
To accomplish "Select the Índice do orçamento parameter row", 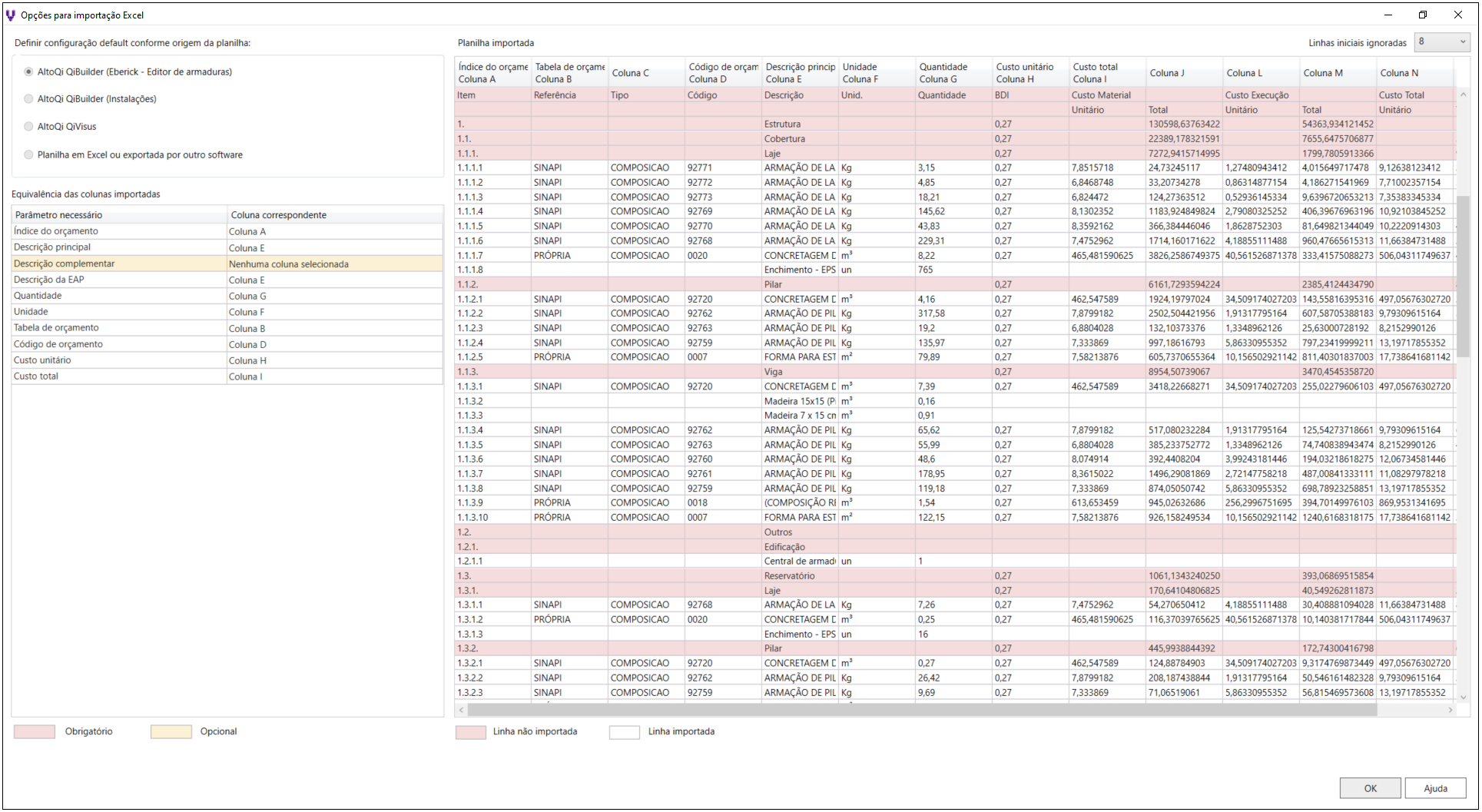I will (119, 231).
